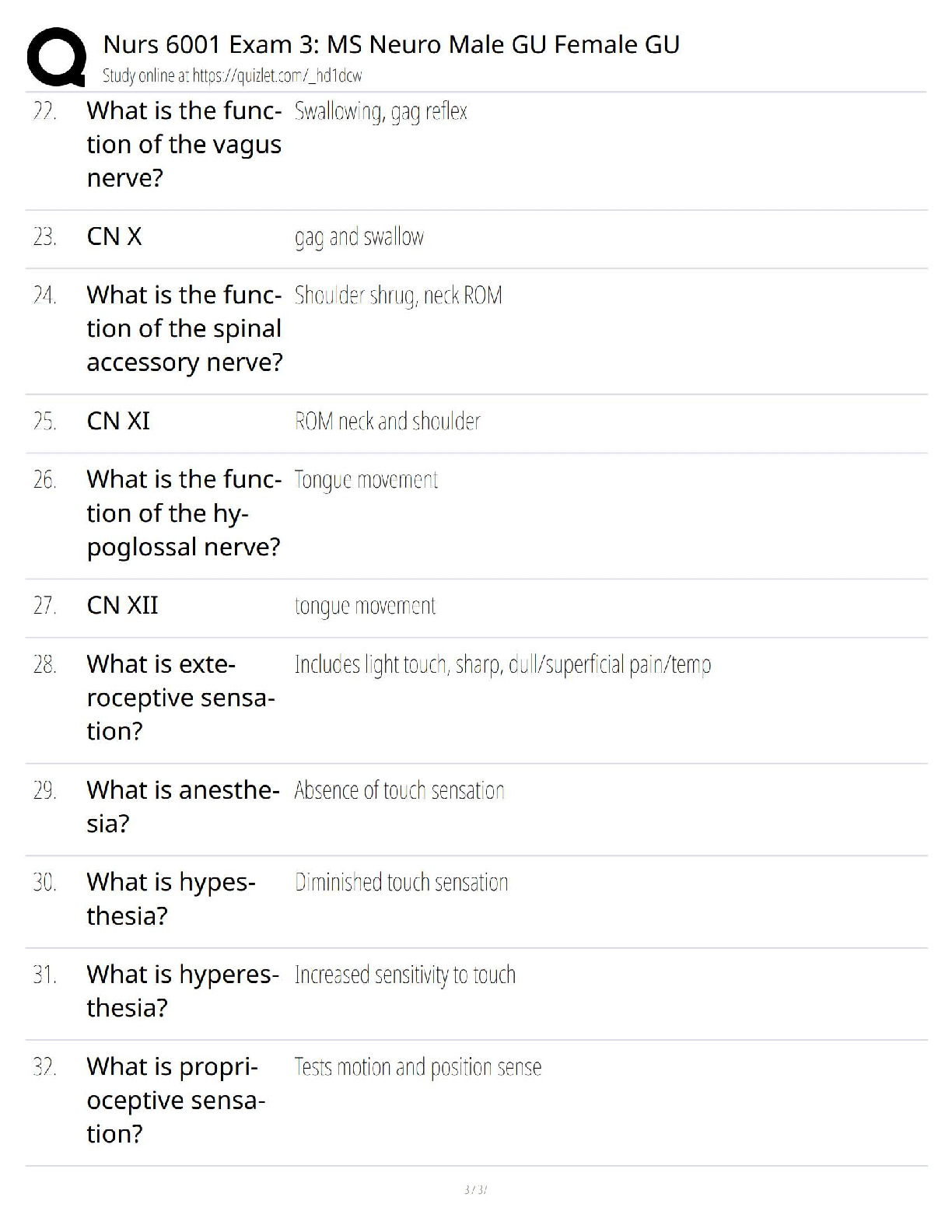
Task: Click 'Shoulder shrug, neck ROM' answer
Action: click(x=398, y=296)
